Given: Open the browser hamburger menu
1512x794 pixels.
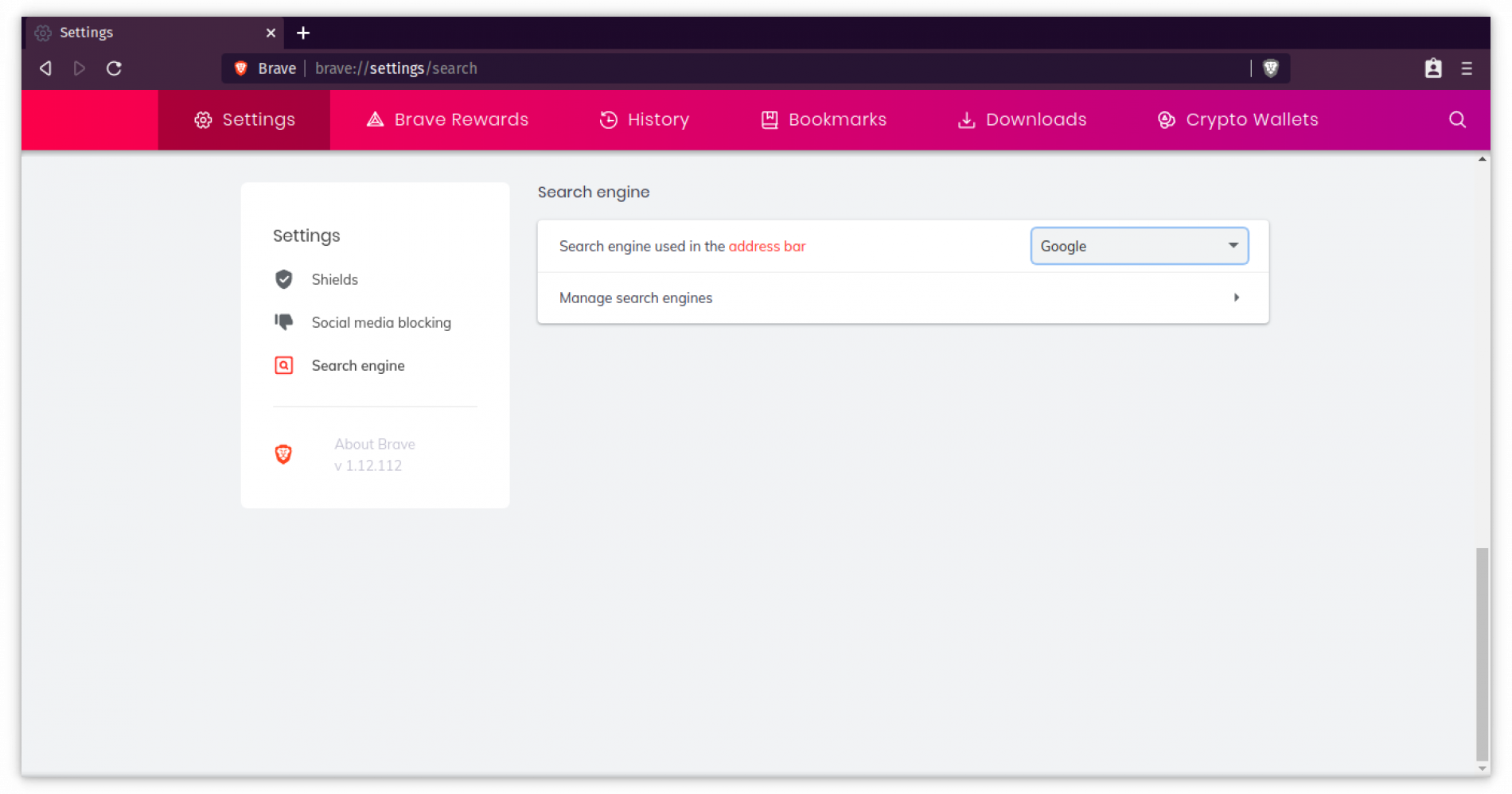Looking at the screenshot, I should [x=1467, y=68].
